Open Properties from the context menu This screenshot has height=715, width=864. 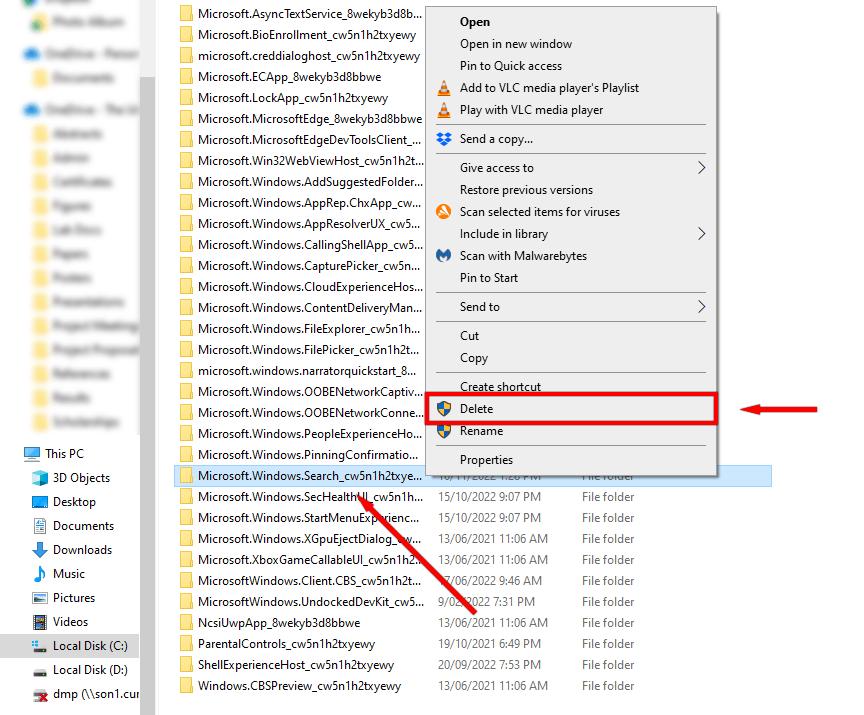point(486,460)
